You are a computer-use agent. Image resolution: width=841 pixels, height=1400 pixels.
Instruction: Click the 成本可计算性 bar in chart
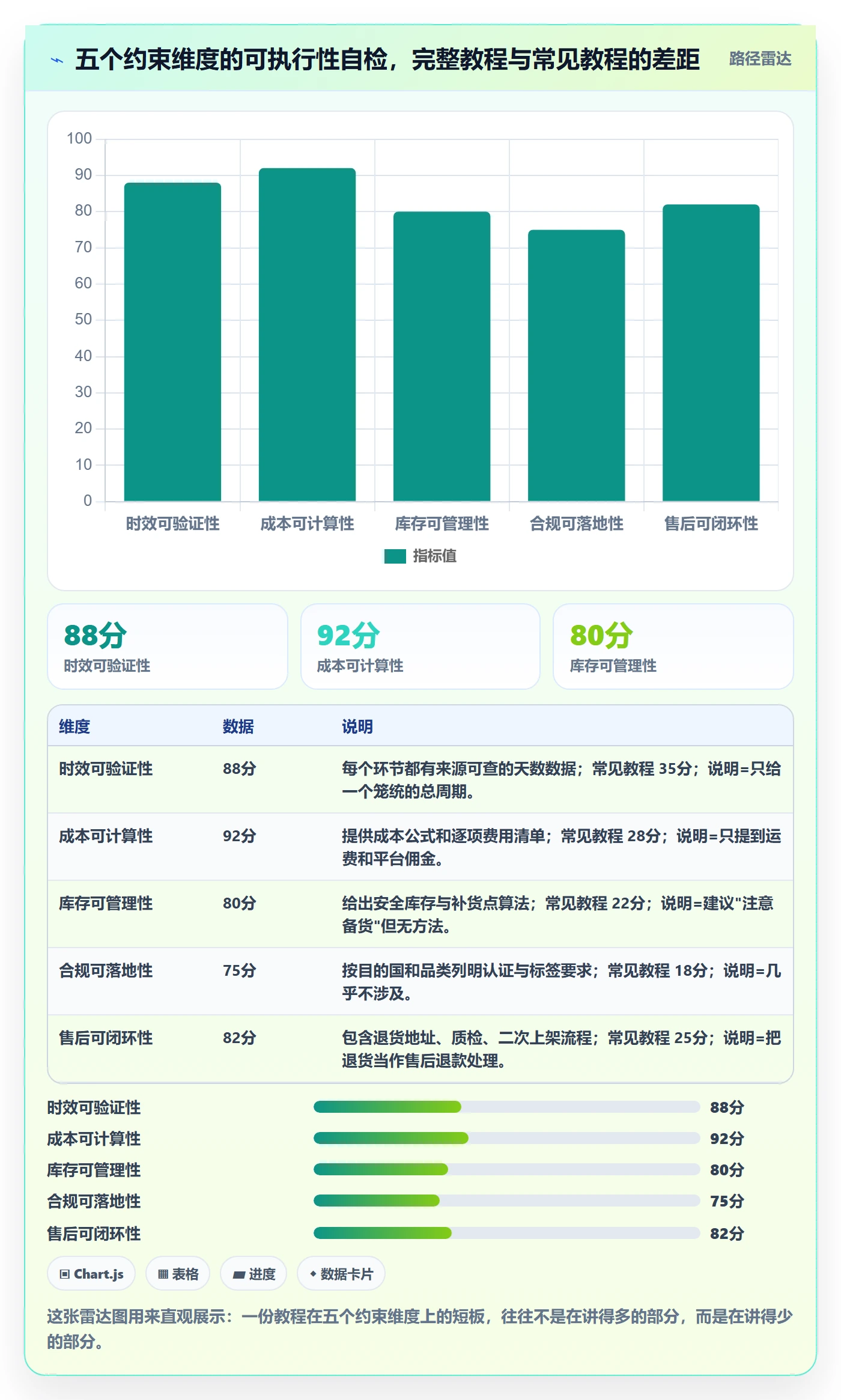click(307, 335)
